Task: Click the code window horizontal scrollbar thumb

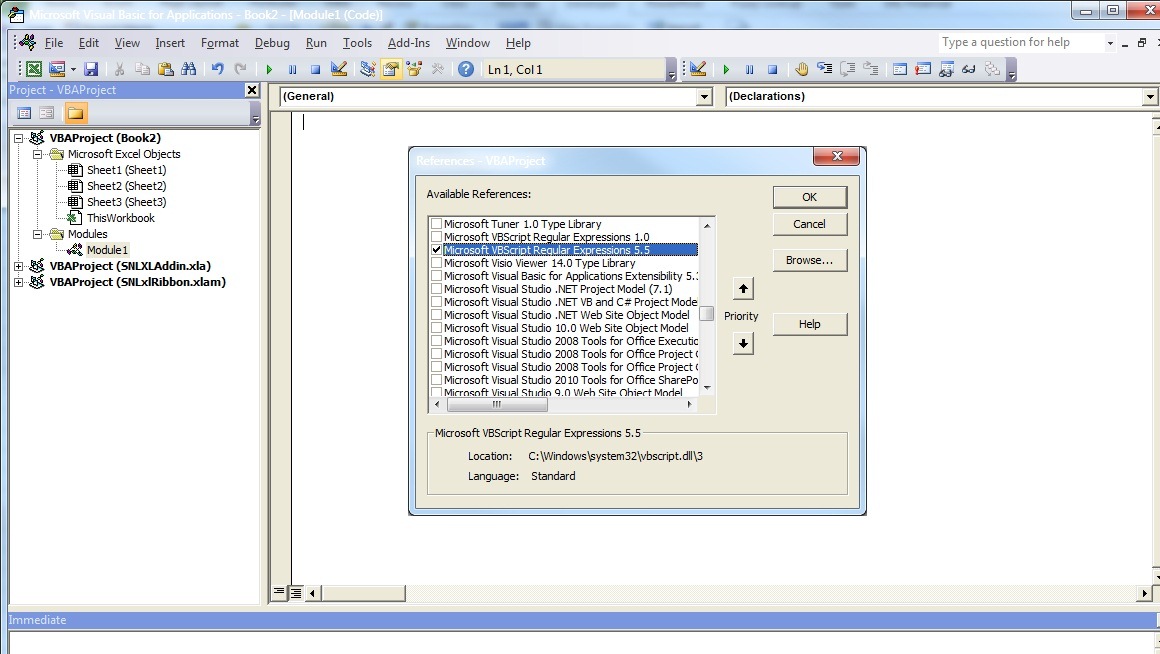Action: coord(363,593)
